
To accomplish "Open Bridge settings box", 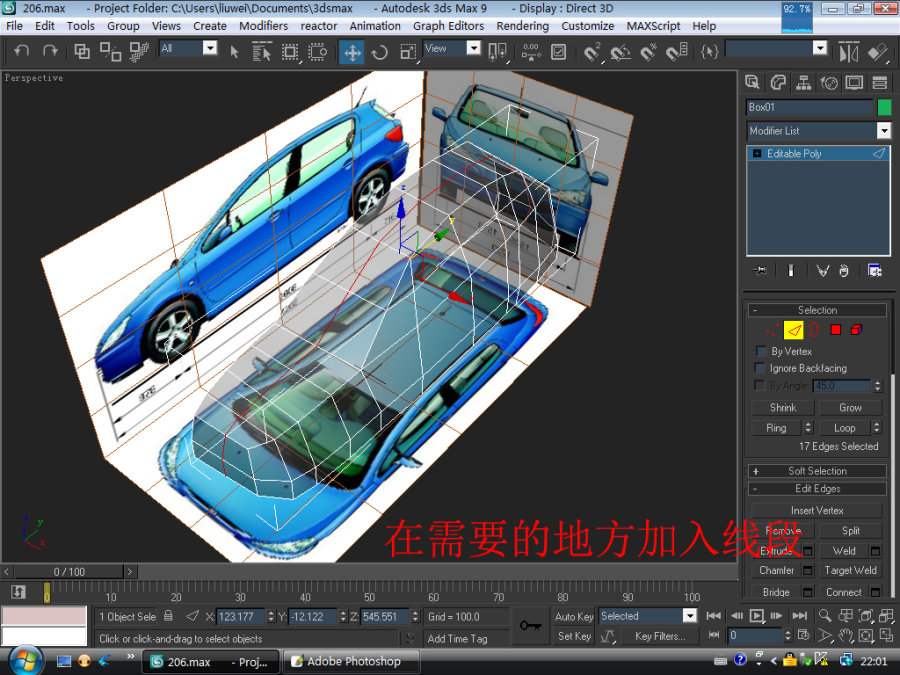I will point(808,592).
